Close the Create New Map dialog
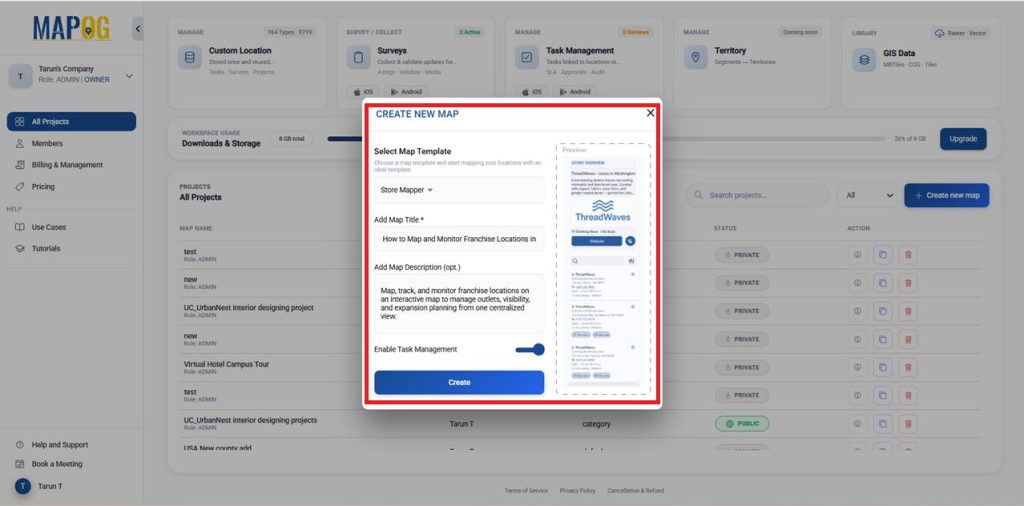 (650, 113)
